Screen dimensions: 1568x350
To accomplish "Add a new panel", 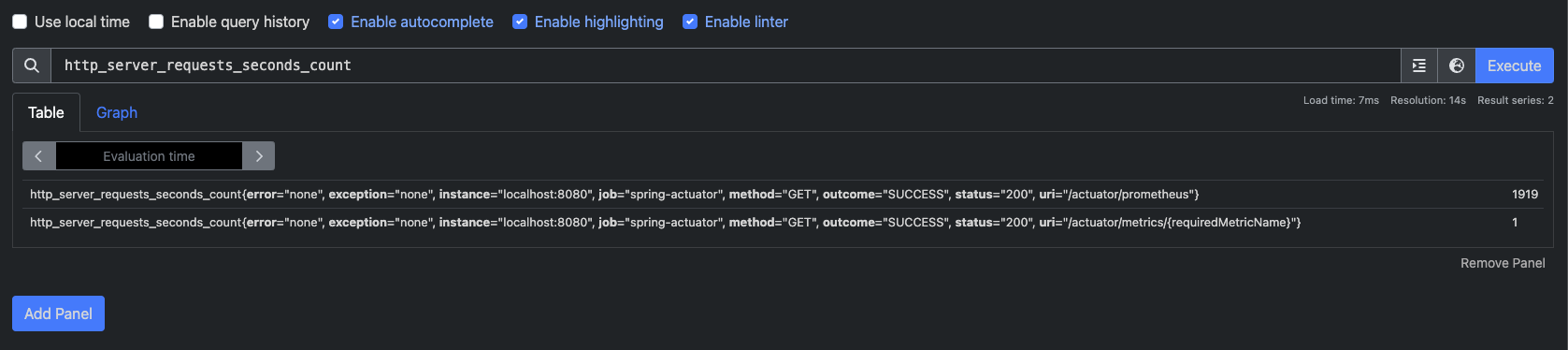I will click(x=58, y=314).
